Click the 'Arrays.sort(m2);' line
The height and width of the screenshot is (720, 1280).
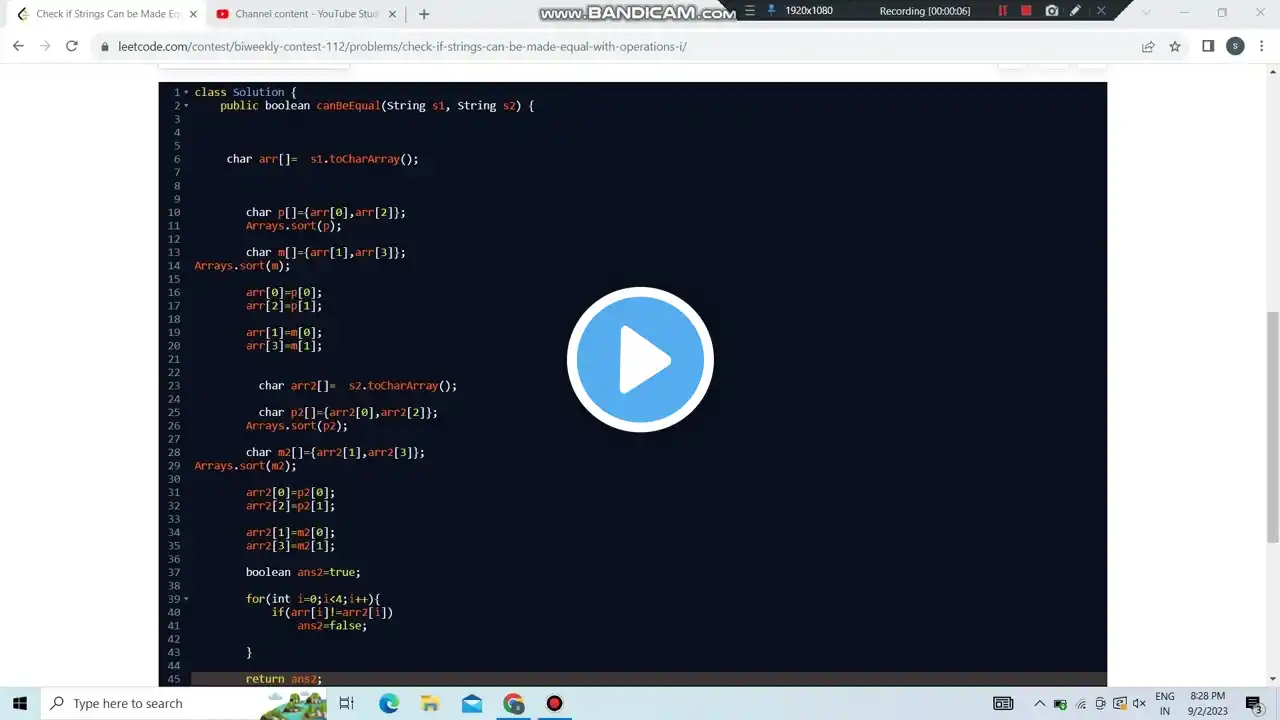(245, 466)
